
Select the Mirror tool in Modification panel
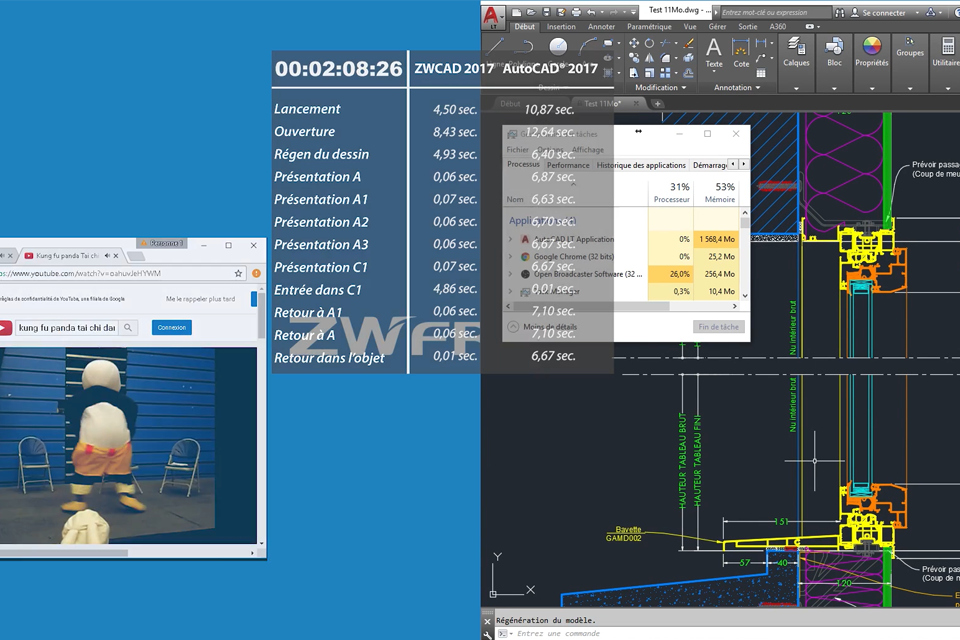click(x=649, y=58)
